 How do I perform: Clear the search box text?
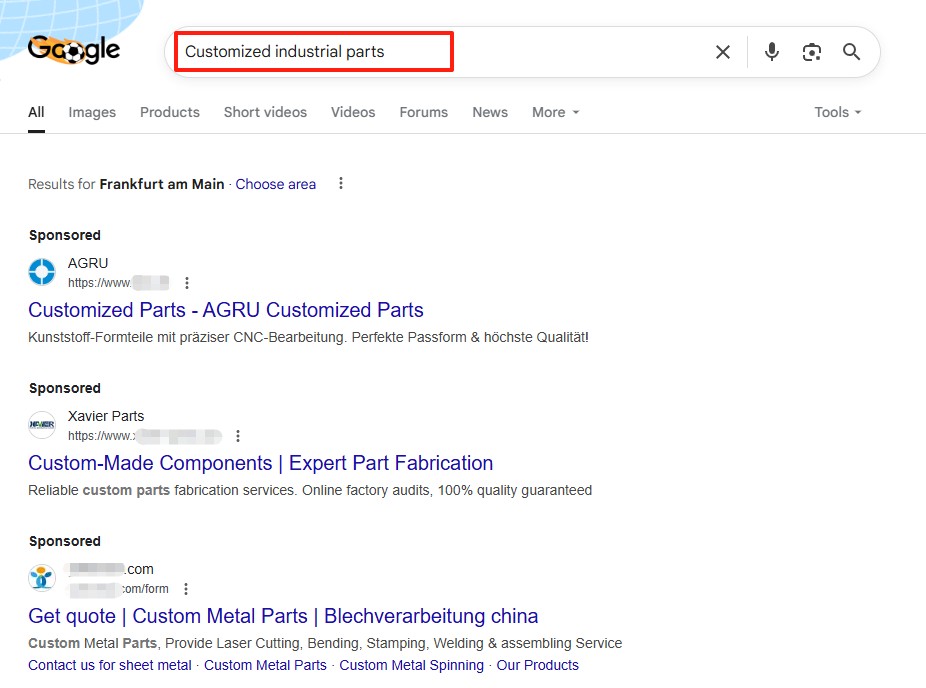pos(723,52)
